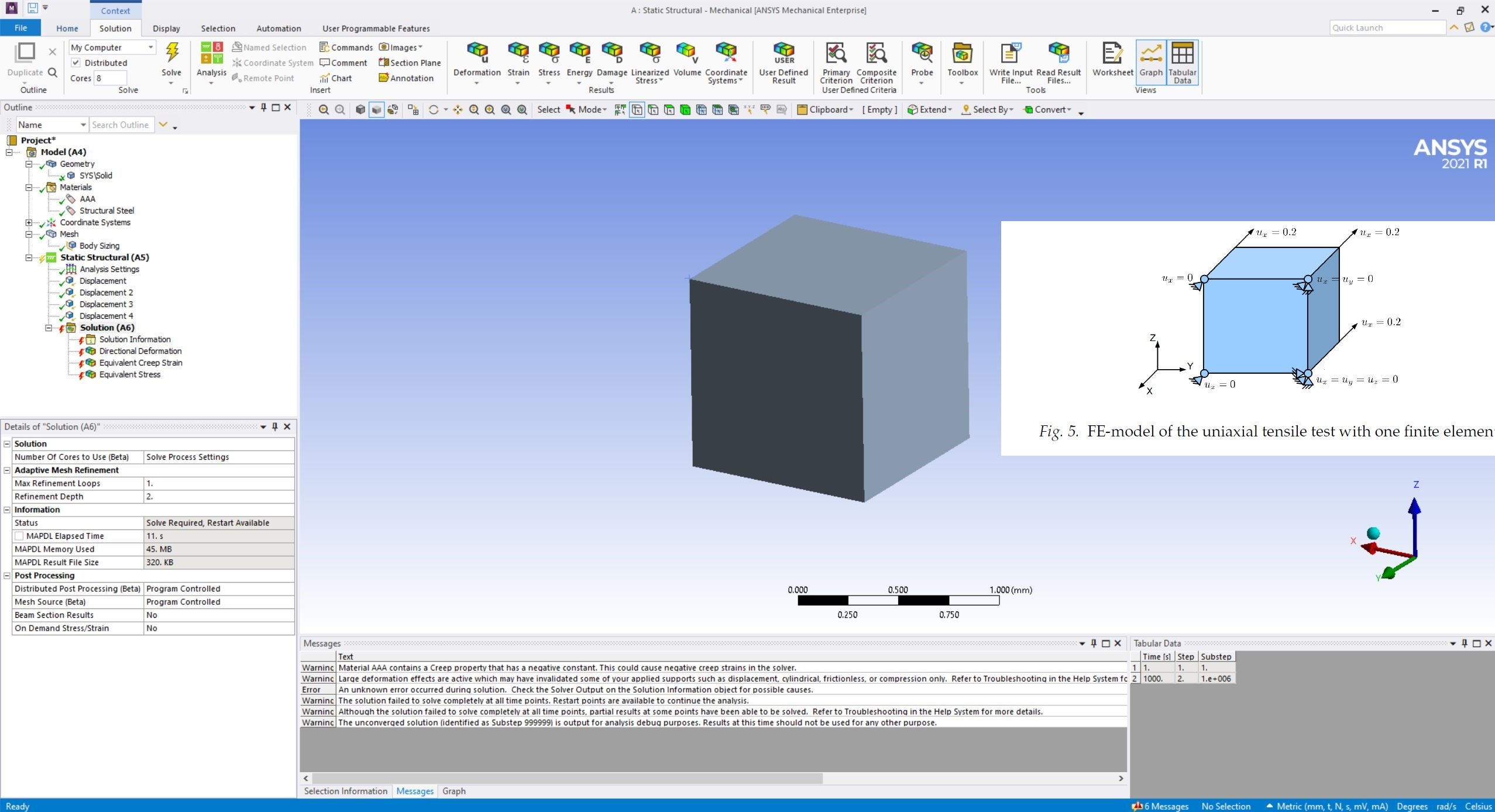1495x812 pixels.
Task: Collapse the Solution (A6) tree node
Action: 49,328
